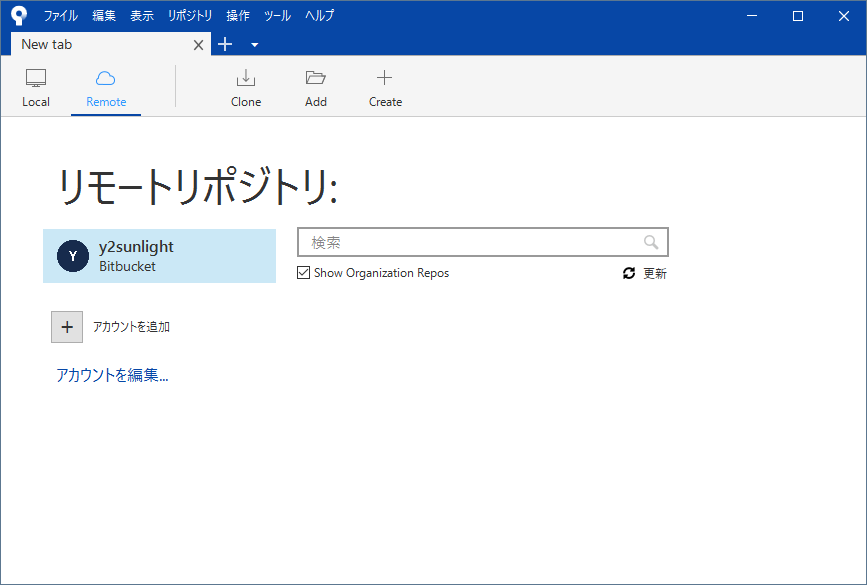This screenshot has height=585, width=867.
Task: Click the y2sunlight avatar icon
Action: pyautogui.click(x=73, y=256)
